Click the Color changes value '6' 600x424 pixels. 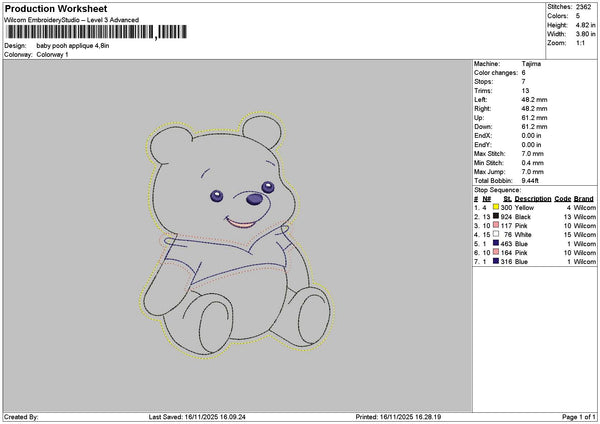click(x=523, y=73)
